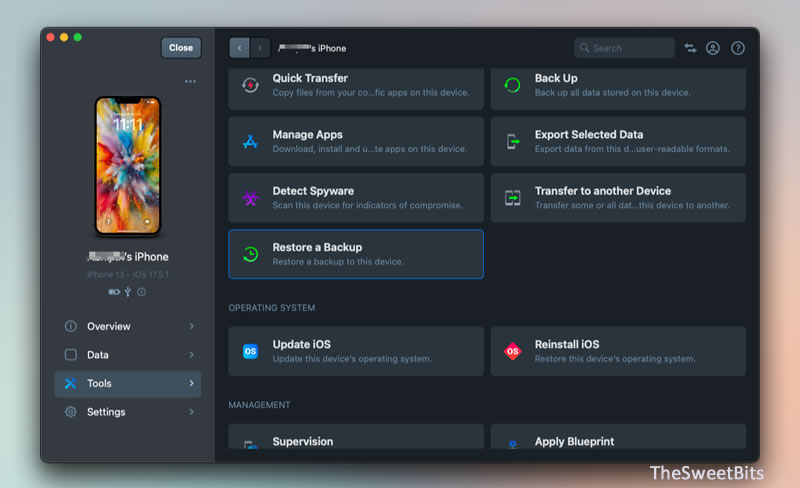Click the Tools wrench icon in sidebar

(x=71, y=383)
